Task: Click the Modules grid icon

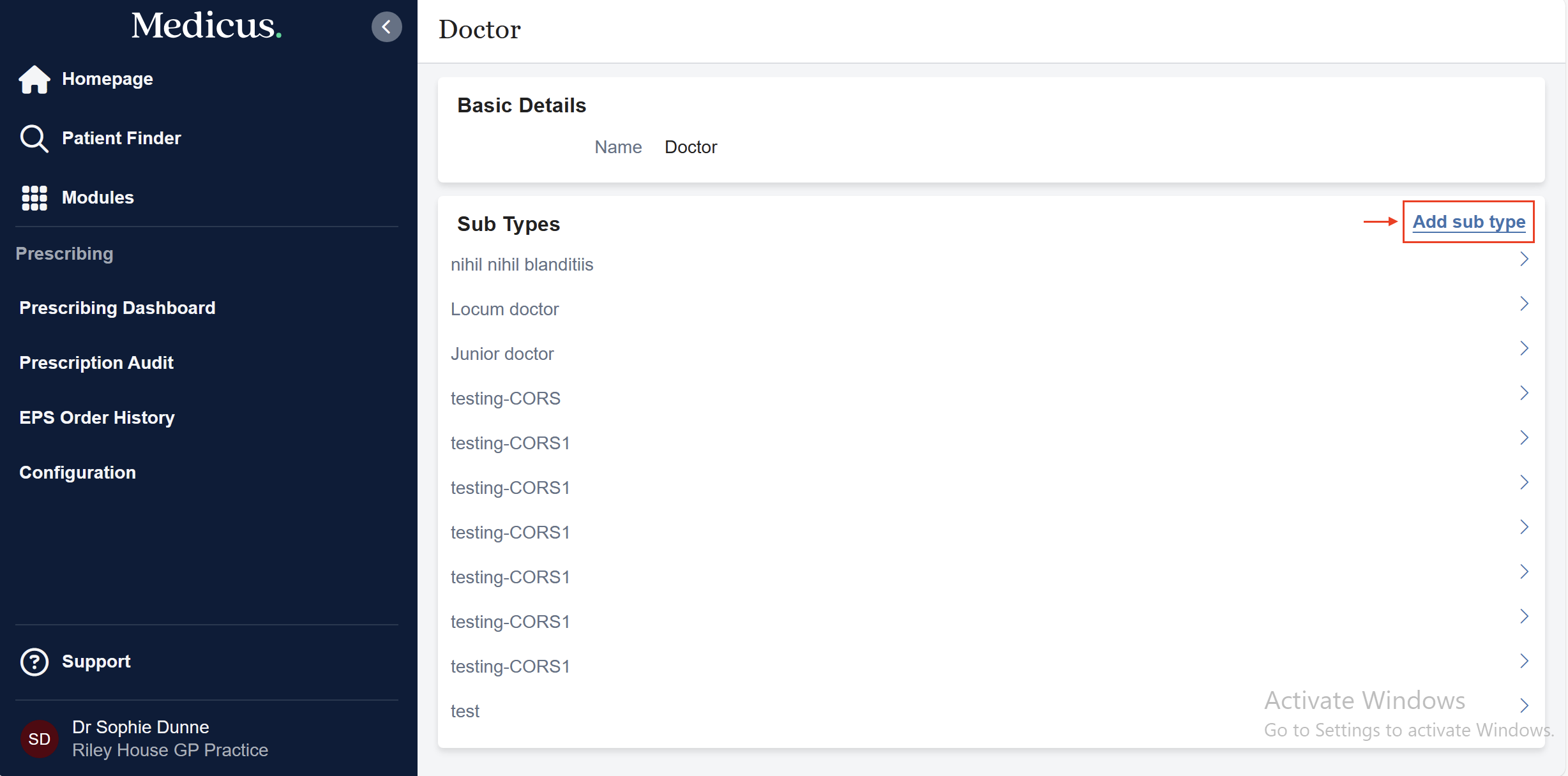Action: click(34, 198)
